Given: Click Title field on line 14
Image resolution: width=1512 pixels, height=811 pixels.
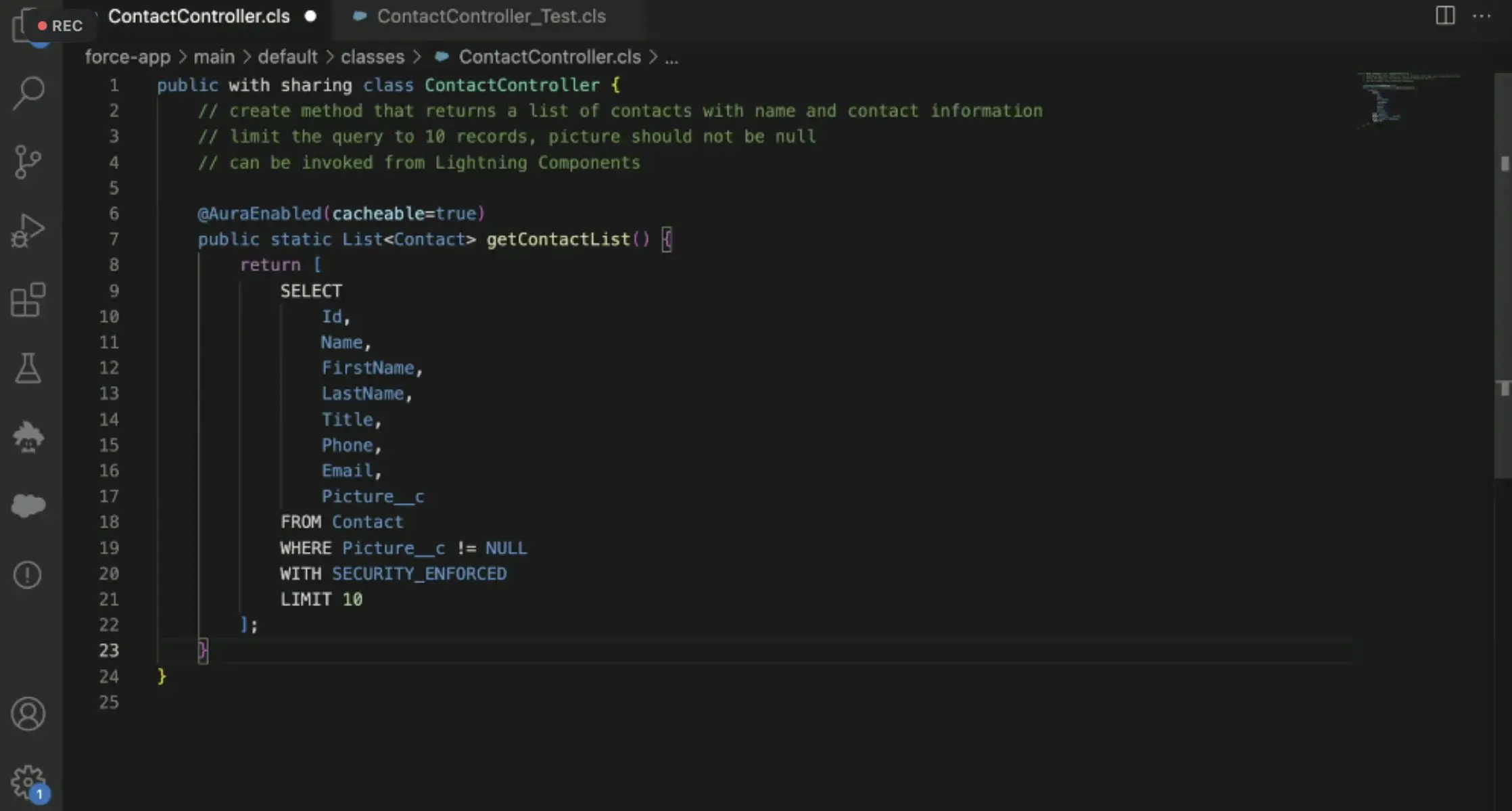Looking at the screenshot, I should click(x=347, y=419).
